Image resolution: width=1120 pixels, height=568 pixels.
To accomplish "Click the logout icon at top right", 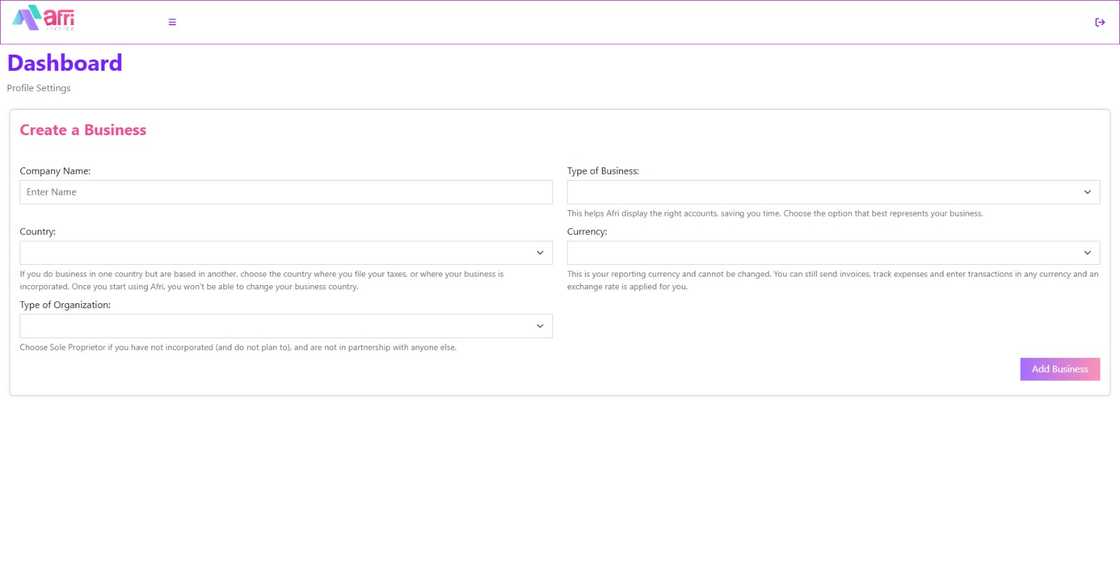I will point(1099,22).
